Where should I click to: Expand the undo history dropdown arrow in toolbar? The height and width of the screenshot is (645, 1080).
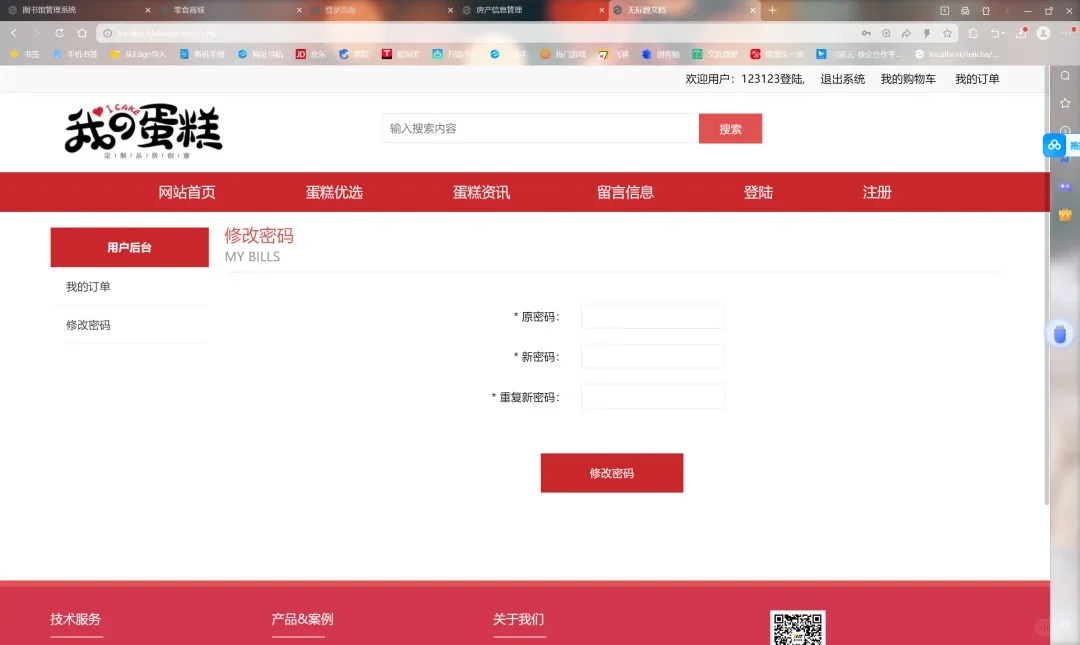[1003, 33]
